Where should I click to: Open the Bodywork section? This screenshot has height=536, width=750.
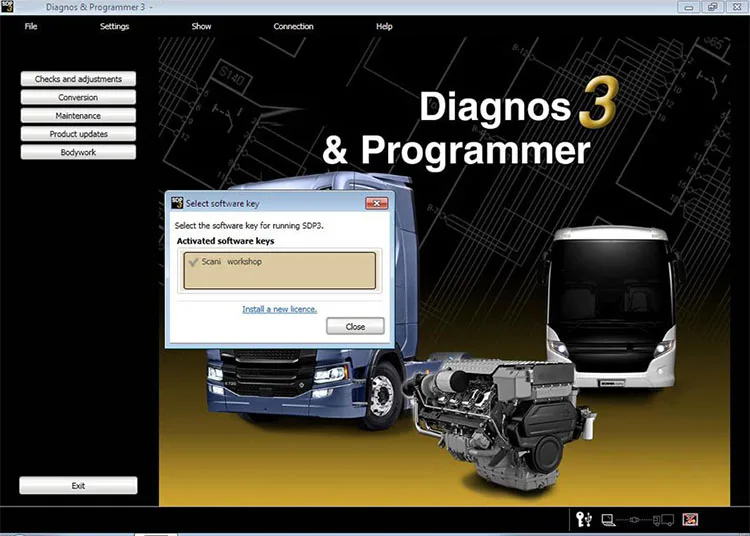78,152
